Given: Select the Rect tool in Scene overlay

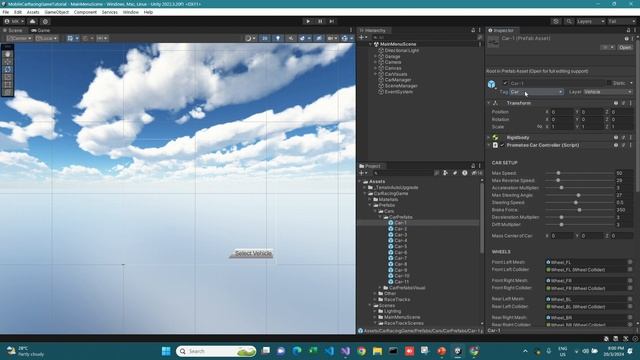Looking at the screenshot, I should [8, 84].
